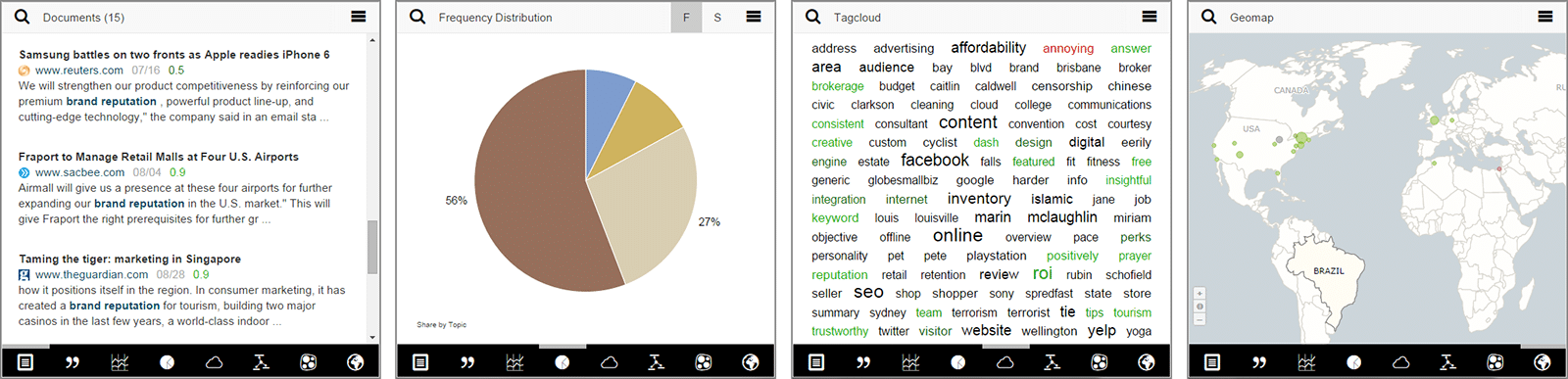Screen dimensions: 1568x379
Task: Expand the Geomap panel hamburger menu
Action: coord(1545,17)
